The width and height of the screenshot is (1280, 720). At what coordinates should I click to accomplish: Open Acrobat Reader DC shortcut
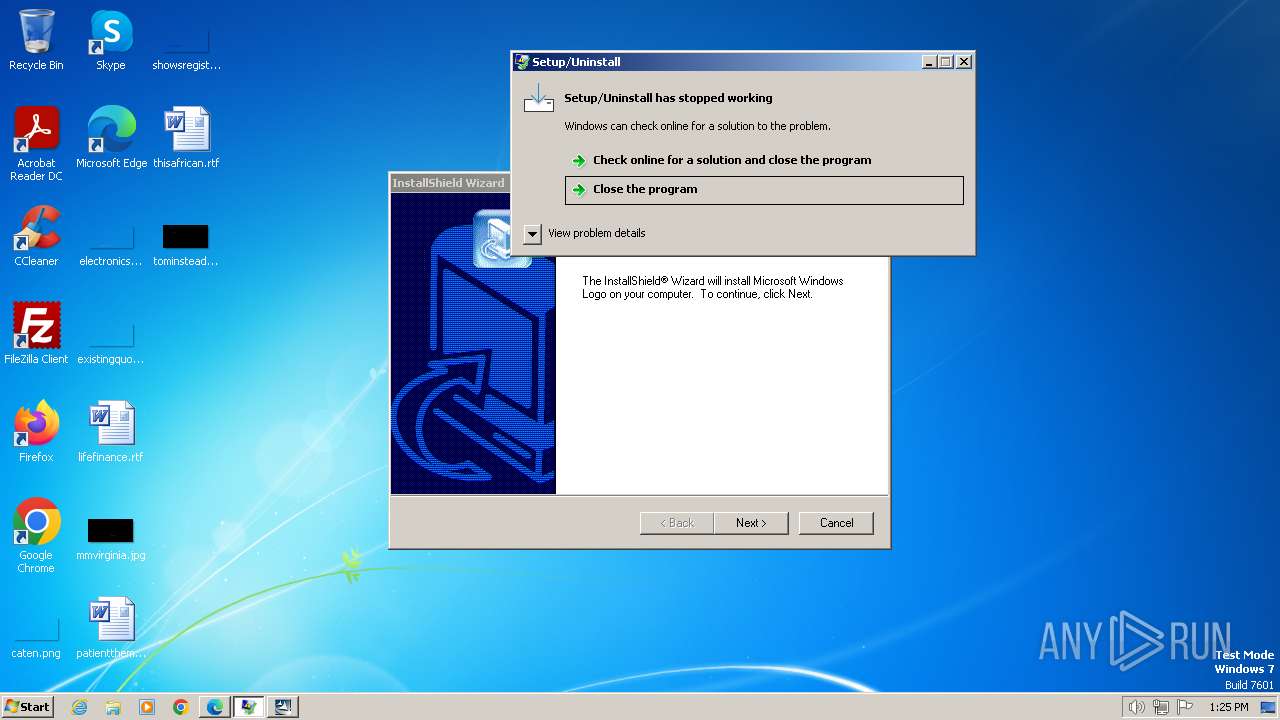[x=36, y=143]
